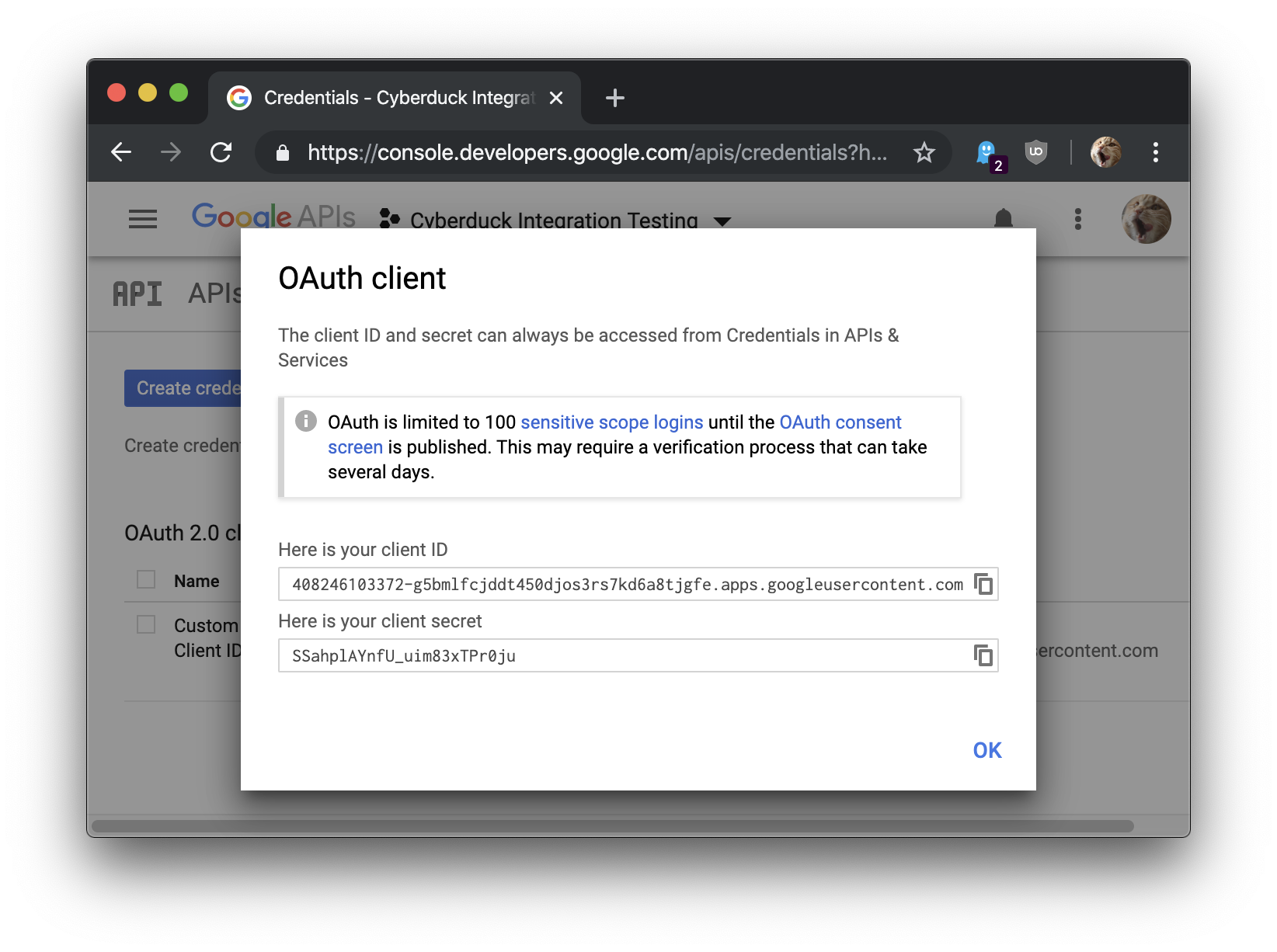Open the Google APIs more options menu
Screen dimensions: 1277x952
(1078, 219)
